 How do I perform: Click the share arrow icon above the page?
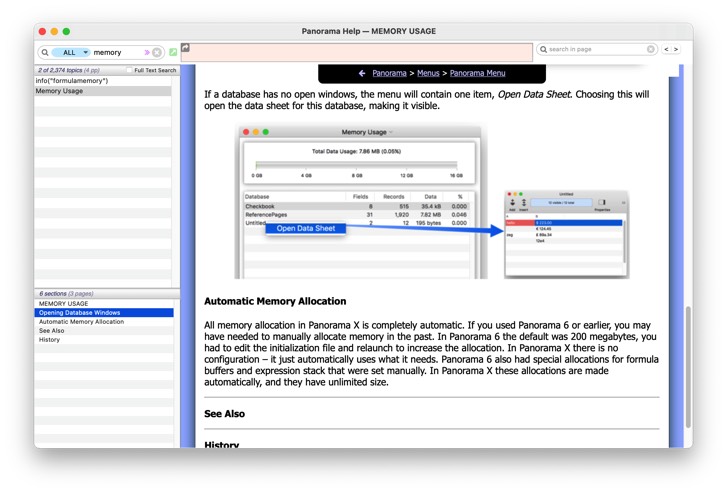(186, 48)
